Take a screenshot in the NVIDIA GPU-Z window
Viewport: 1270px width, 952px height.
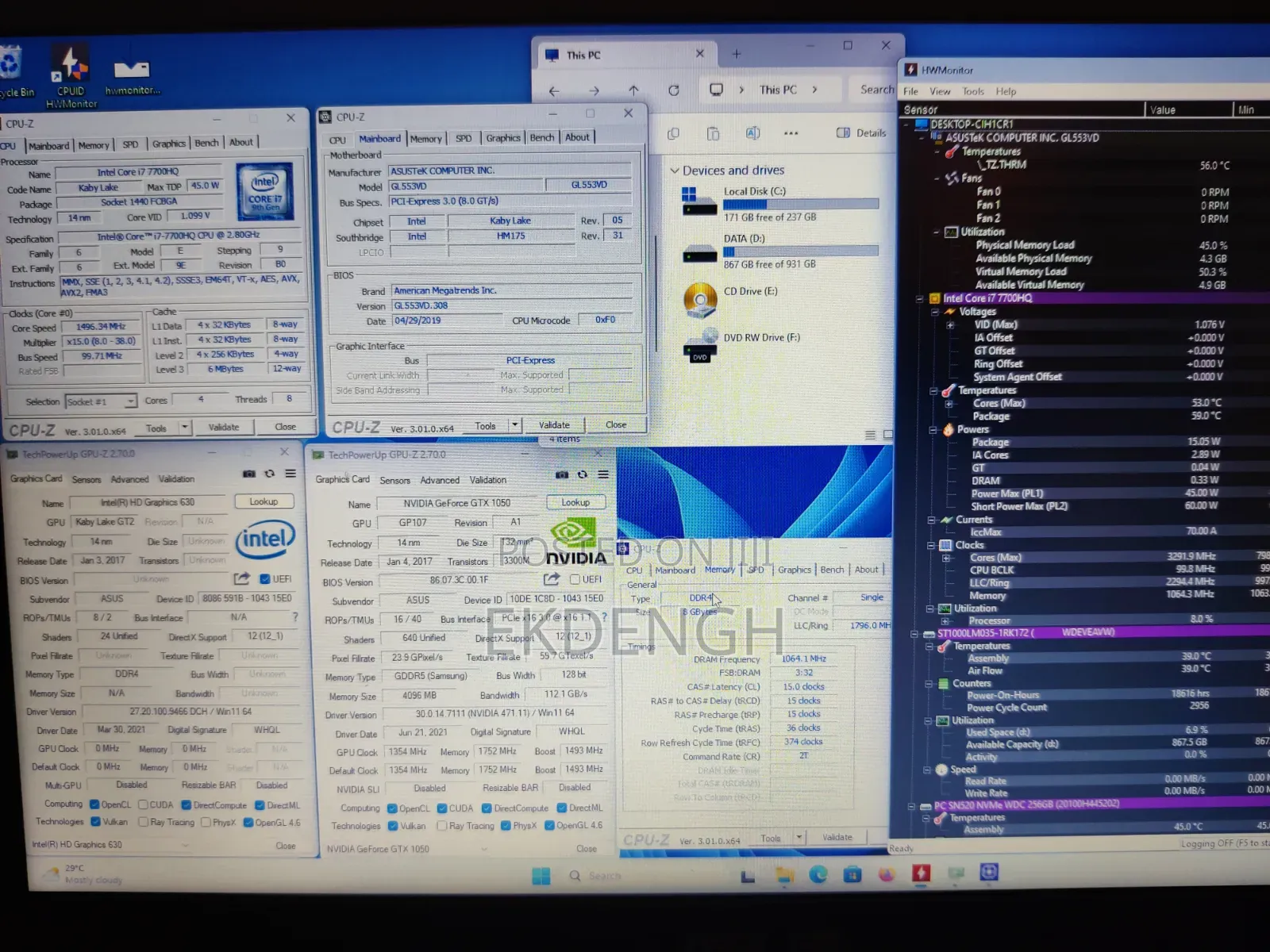point(562,474)
